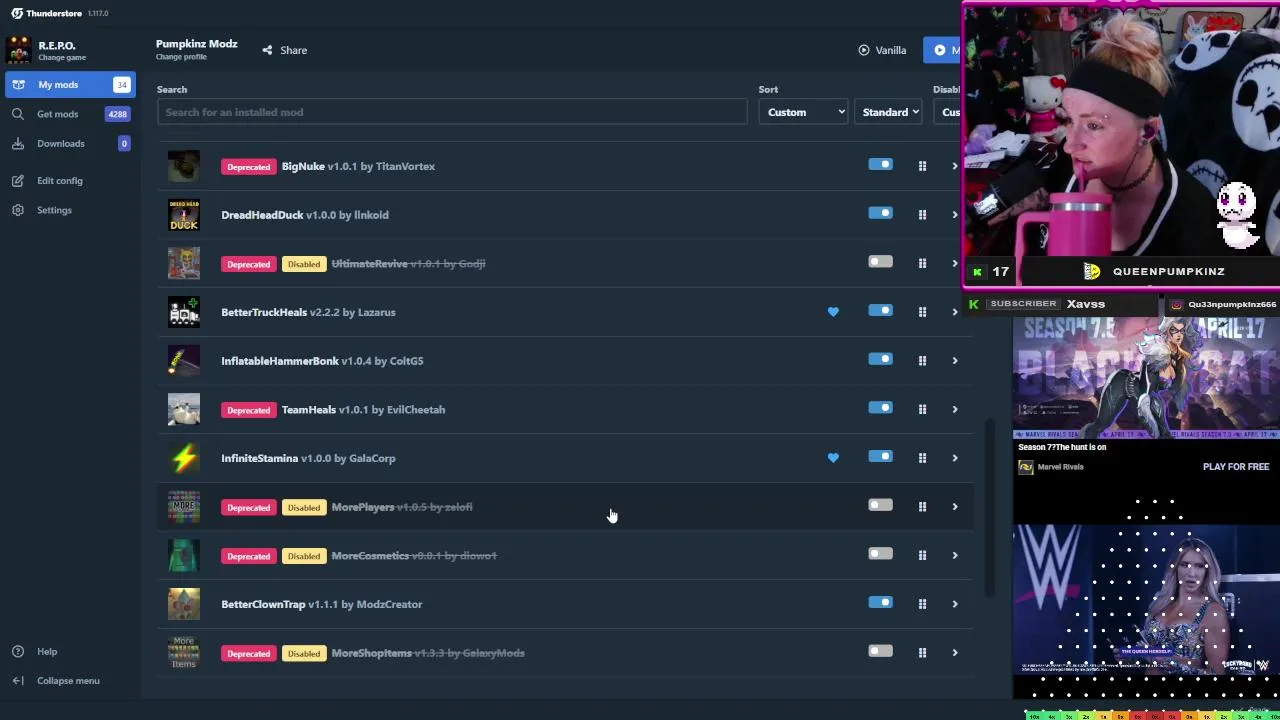1280x720 pixels.
Task: Click the search field for installed mods
Action: tap(452, 112)
